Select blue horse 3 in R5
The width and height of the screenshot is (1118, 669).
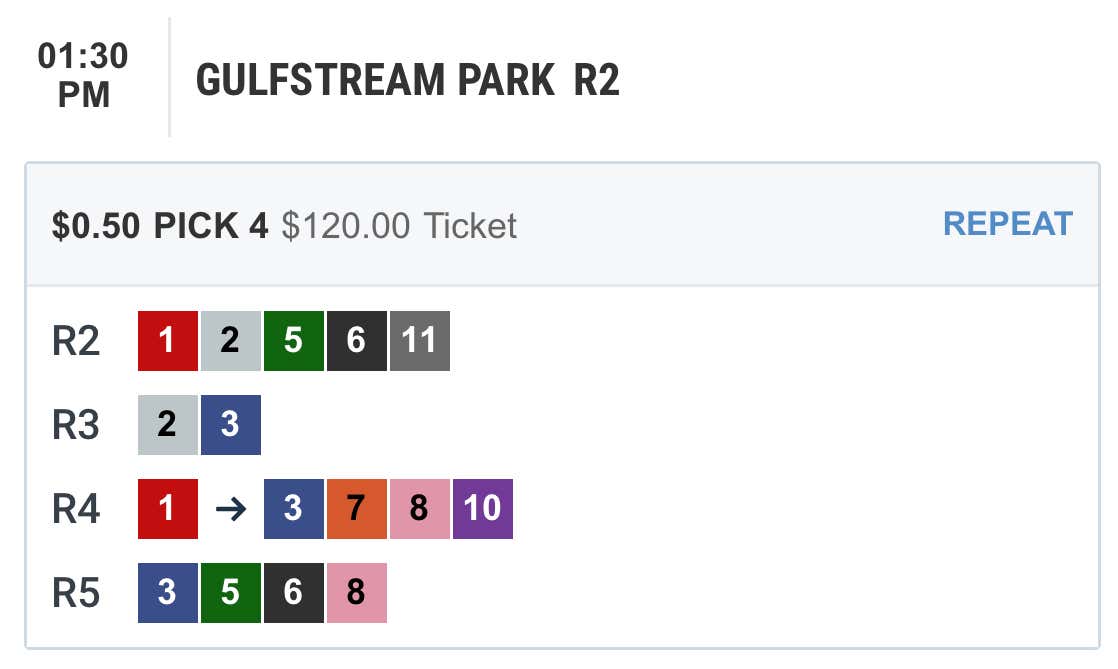pyautogui.click(x=168, y=593)
